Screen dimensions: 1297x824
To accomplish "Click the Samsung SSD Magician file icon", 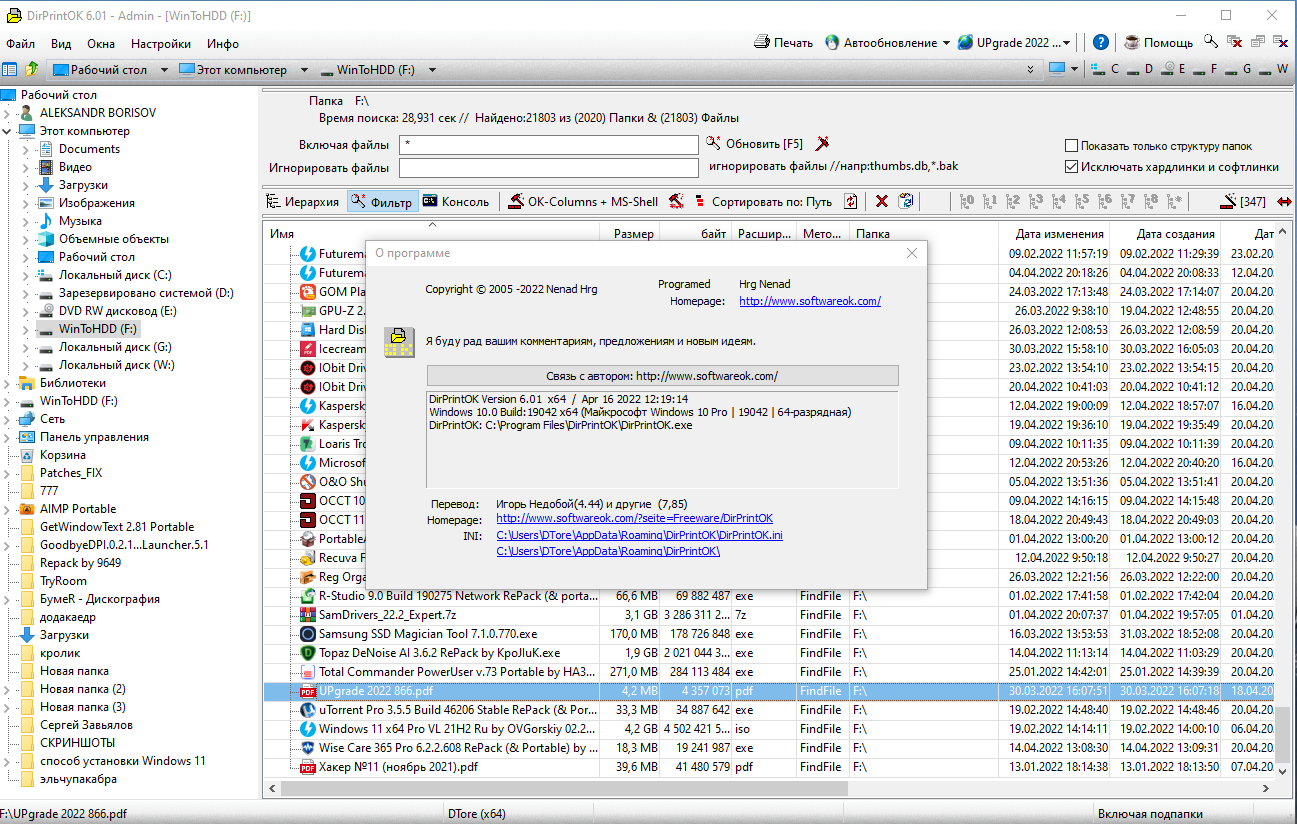I will [308, 634].
